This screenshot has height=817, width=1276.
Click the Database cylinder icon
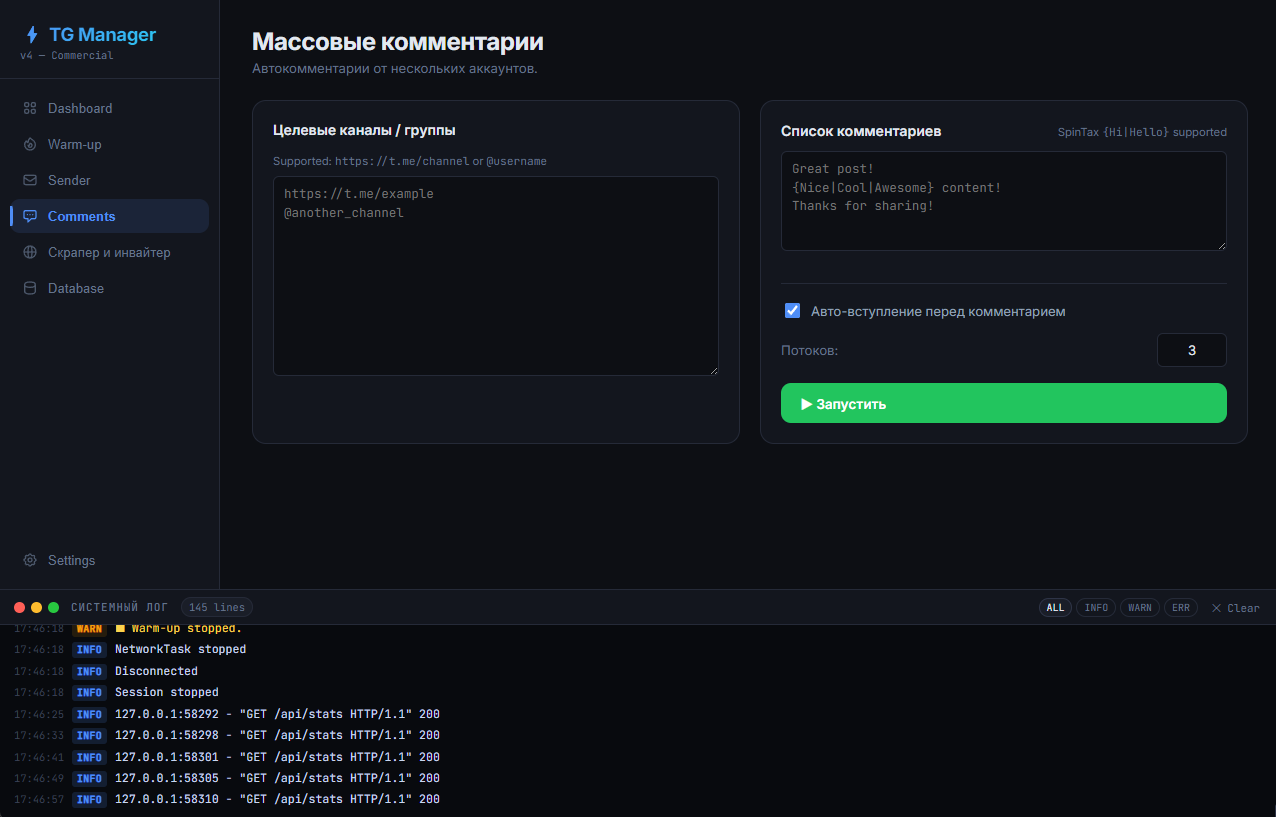pyautogui.click(x=30, y=288)
